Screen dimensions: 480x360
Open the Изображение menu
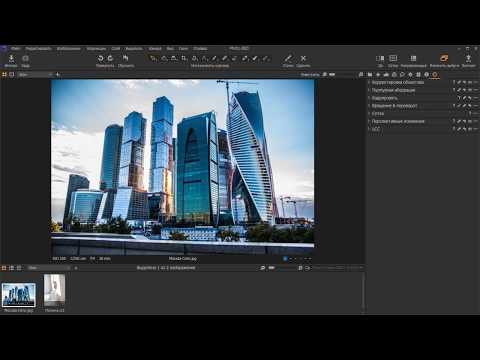pyautogui.click(x=68, y=49)
